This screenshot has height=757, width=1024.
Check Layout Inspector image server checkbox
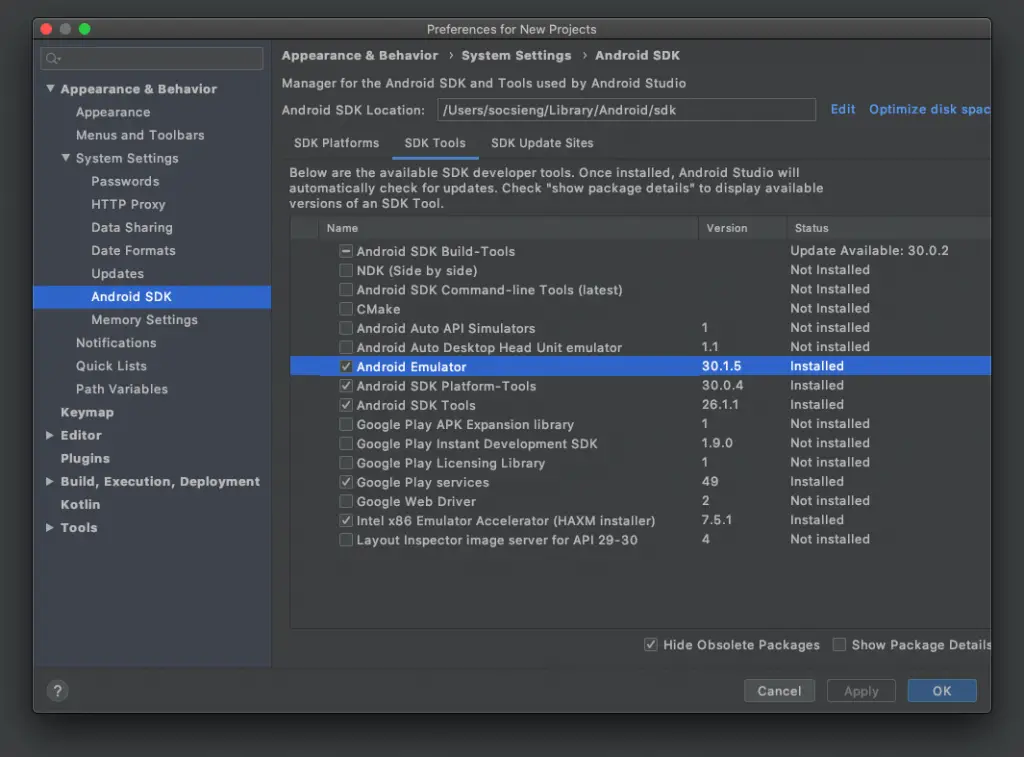coord(345,540)
